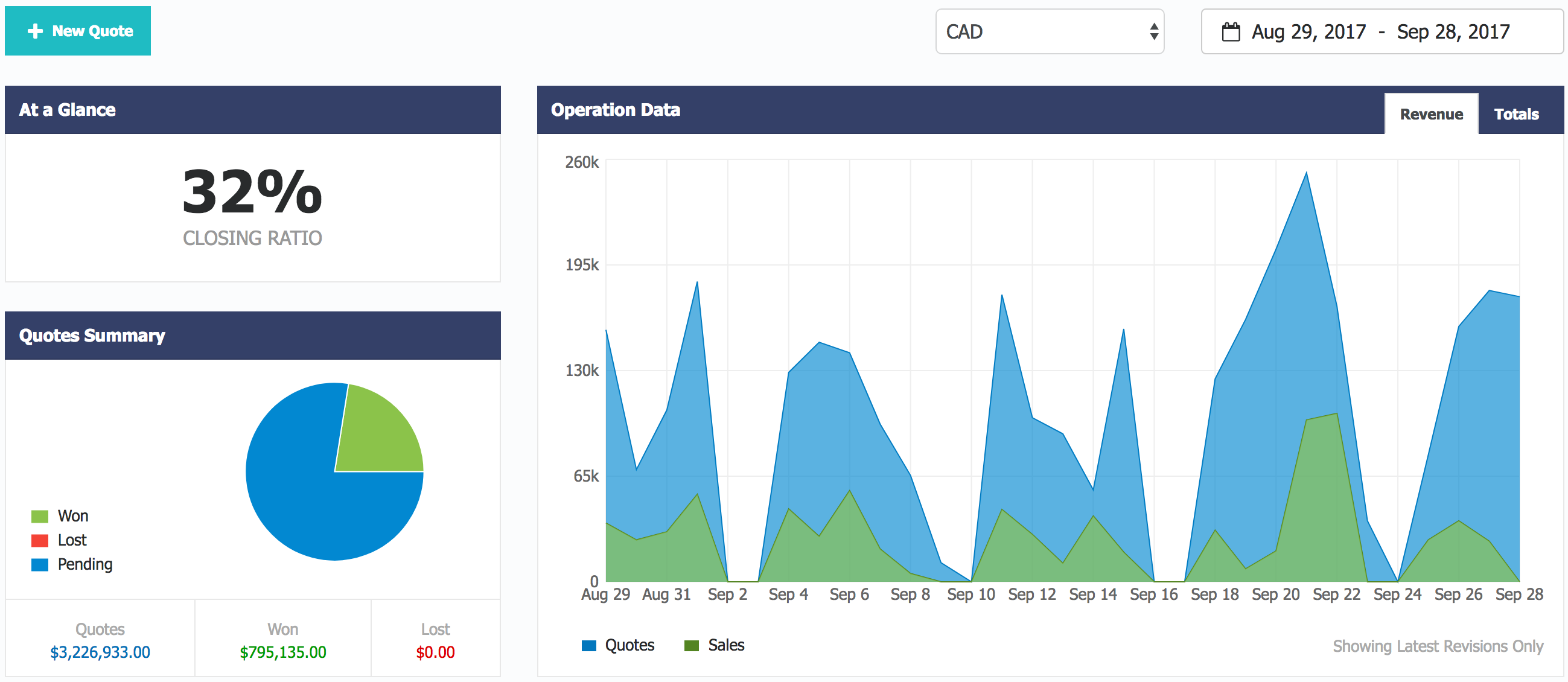Viewport: 1568px width, 682px height.
Task: Click the Won amount $795,135.00
Action: 282,652
